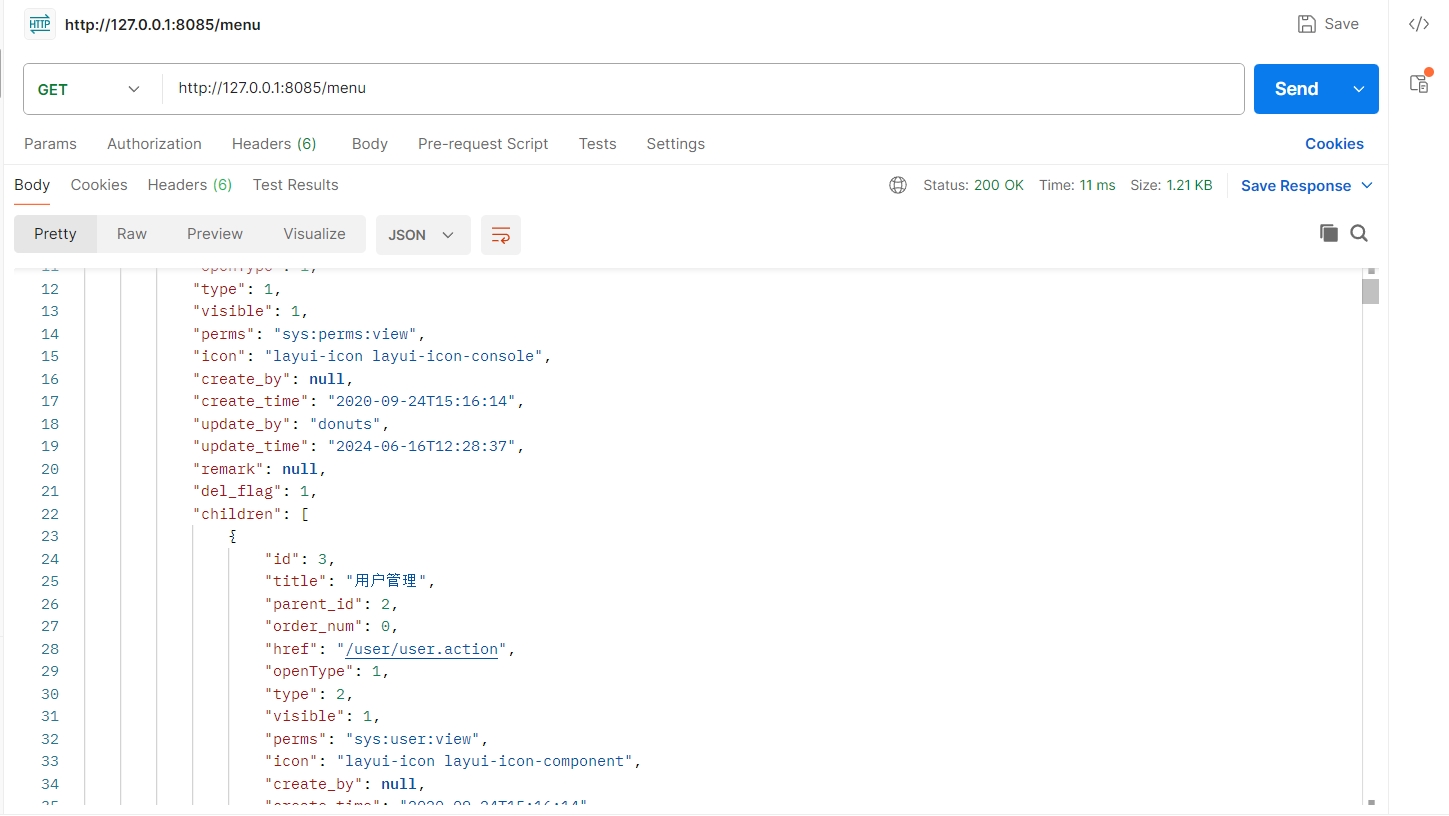Click the request URL input field
Image resolution: width=1449 pixels, height=816 pixels.
[x=700, y=89]
